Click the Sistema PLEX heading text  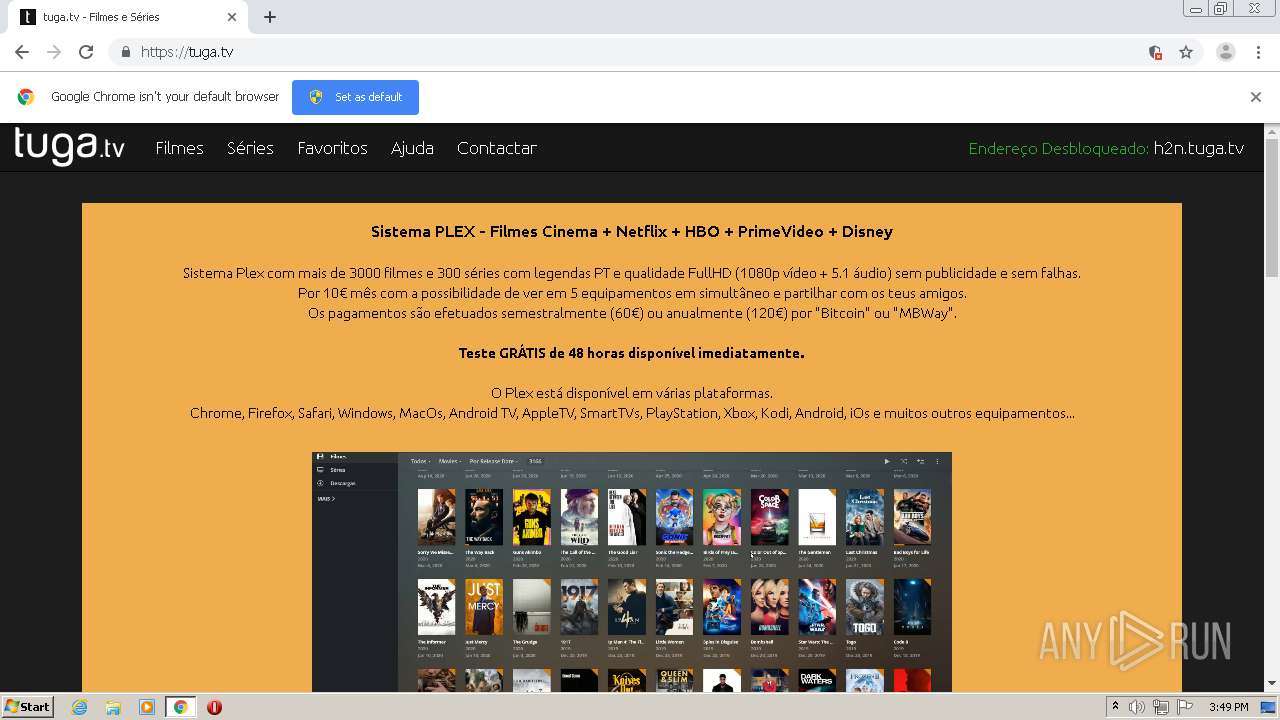(x=632, y=231)
